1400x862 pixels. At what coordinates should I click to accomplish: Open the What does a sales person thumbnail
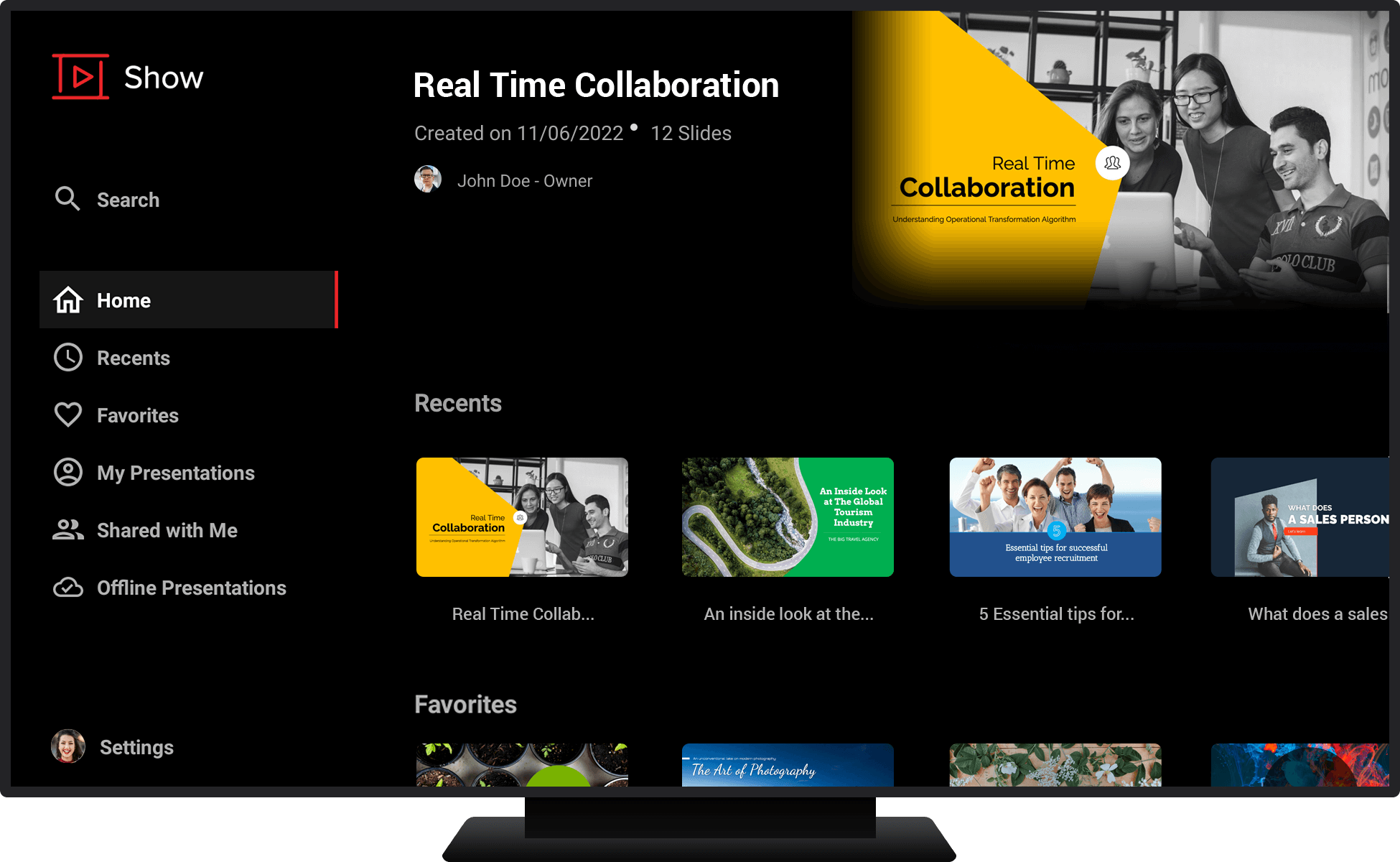tap(1299, 517)
